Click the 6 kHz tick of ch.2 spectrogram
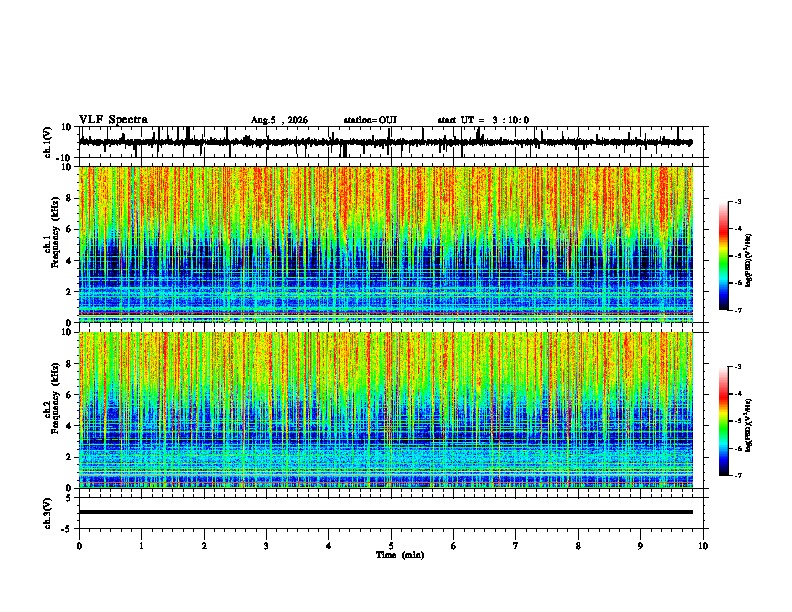This screenshot has height=612, width=792. pyautogui.click(x=69, y=395)
